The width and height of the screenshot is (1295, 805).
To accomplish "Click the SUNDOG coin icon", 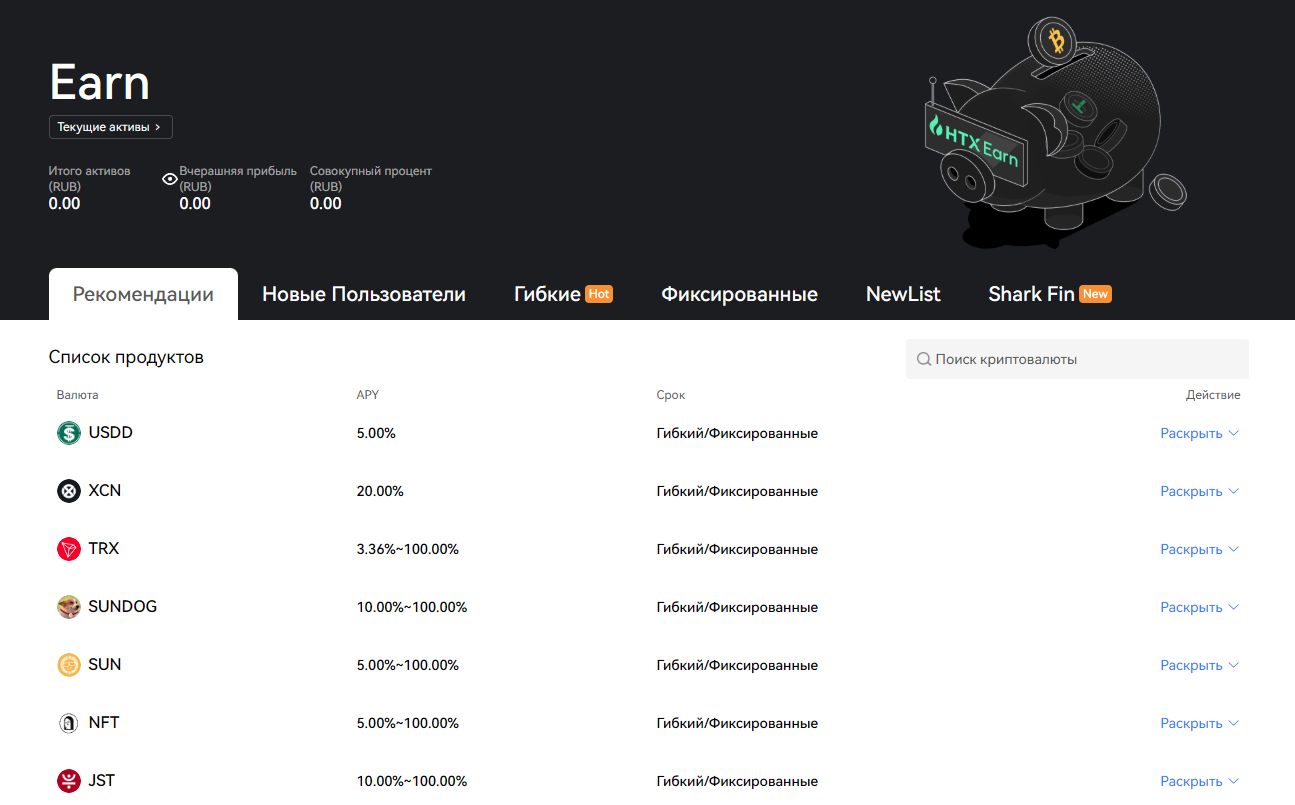I will (68, 607).
